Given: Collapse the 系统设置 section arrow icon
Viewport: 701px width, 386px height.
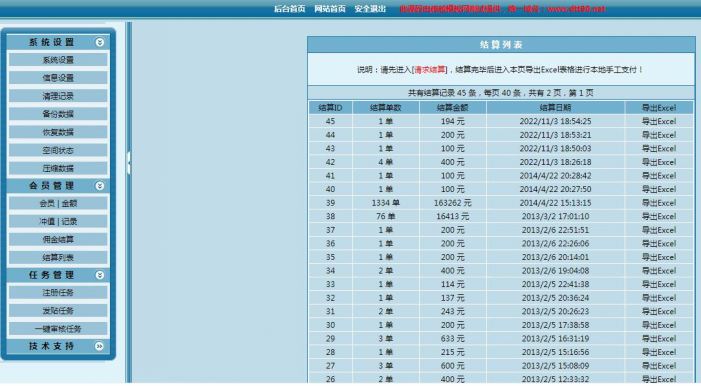Looking at the screenshot, I should pos(100,42).
